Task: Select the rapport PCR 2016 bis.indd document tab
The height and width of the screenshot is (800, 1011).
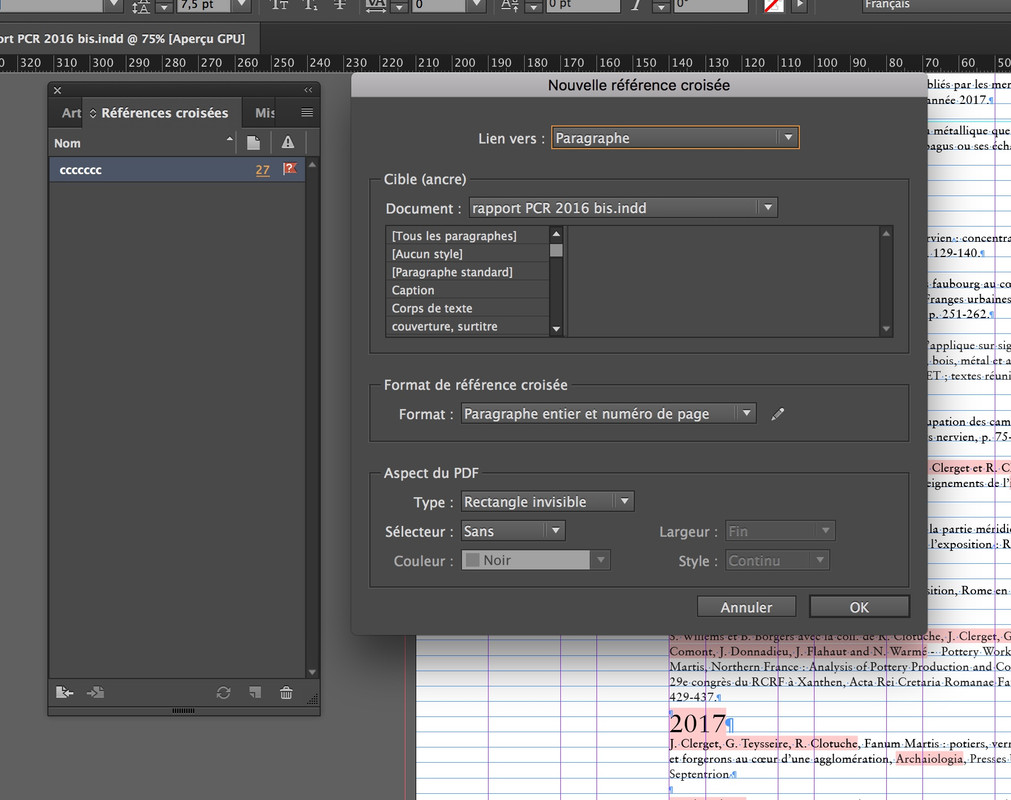Action: click(129, 39)
